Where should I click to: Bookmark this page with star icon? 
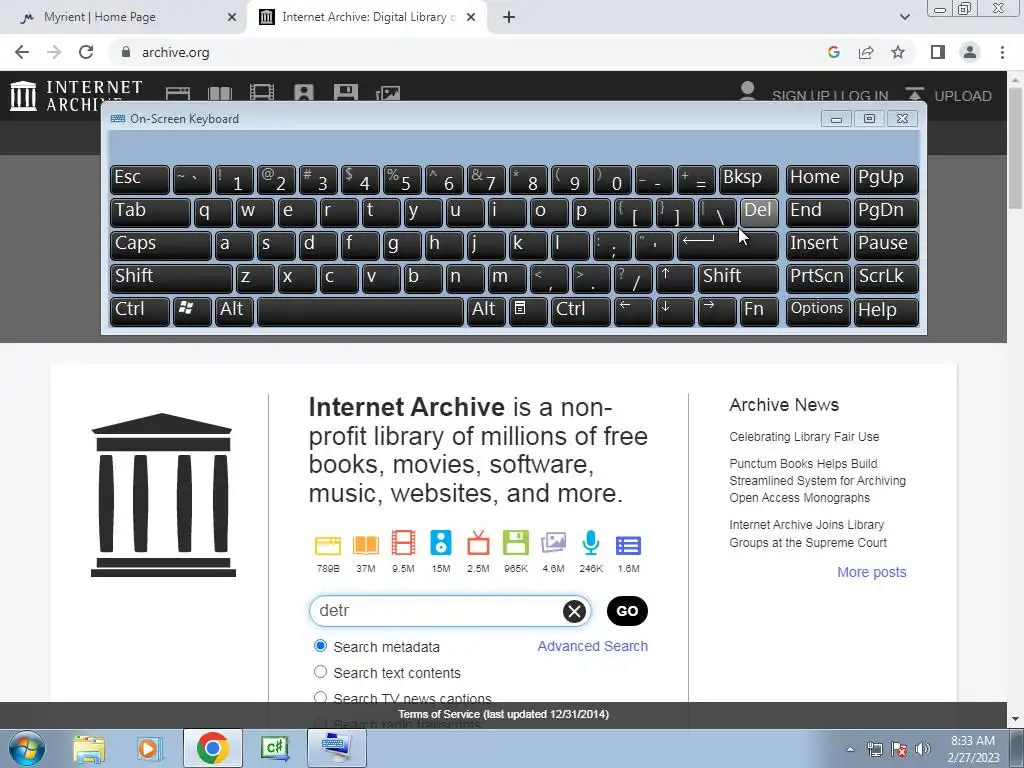click(898, 52)
